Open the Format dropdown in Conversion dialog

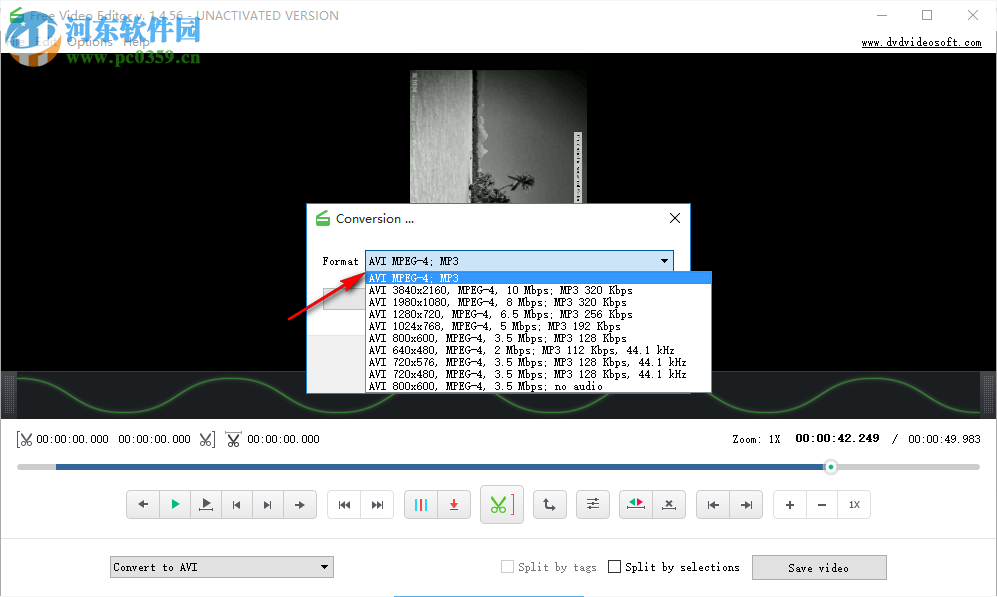pos(663,260)
